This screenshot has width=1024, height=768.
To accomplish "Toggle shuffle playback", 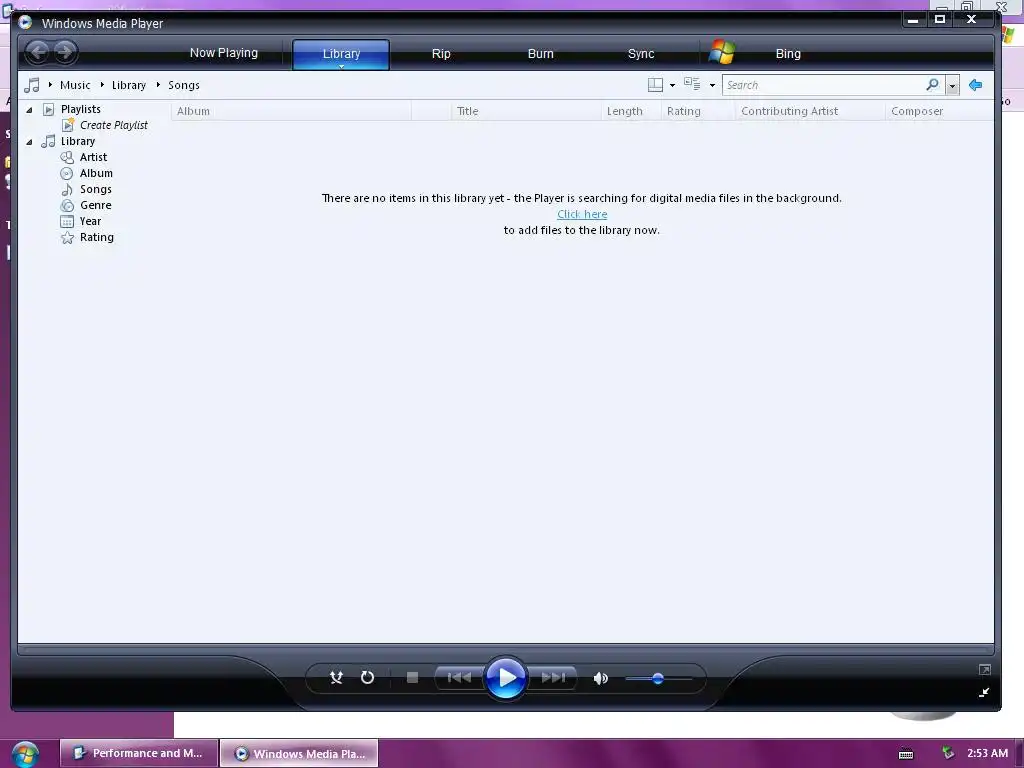I will [336, 678].
